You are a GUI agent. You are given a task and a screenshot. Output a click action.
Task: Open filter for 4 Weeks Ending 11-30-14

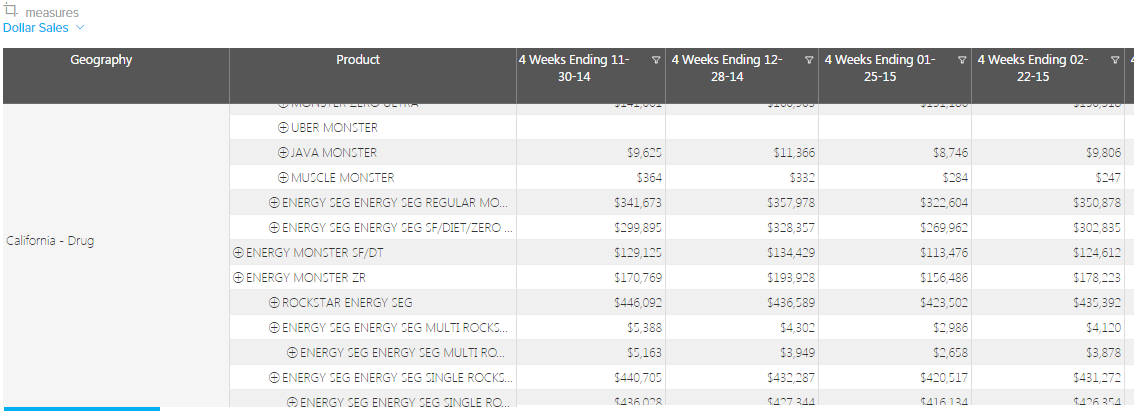[x=655, y=61]
